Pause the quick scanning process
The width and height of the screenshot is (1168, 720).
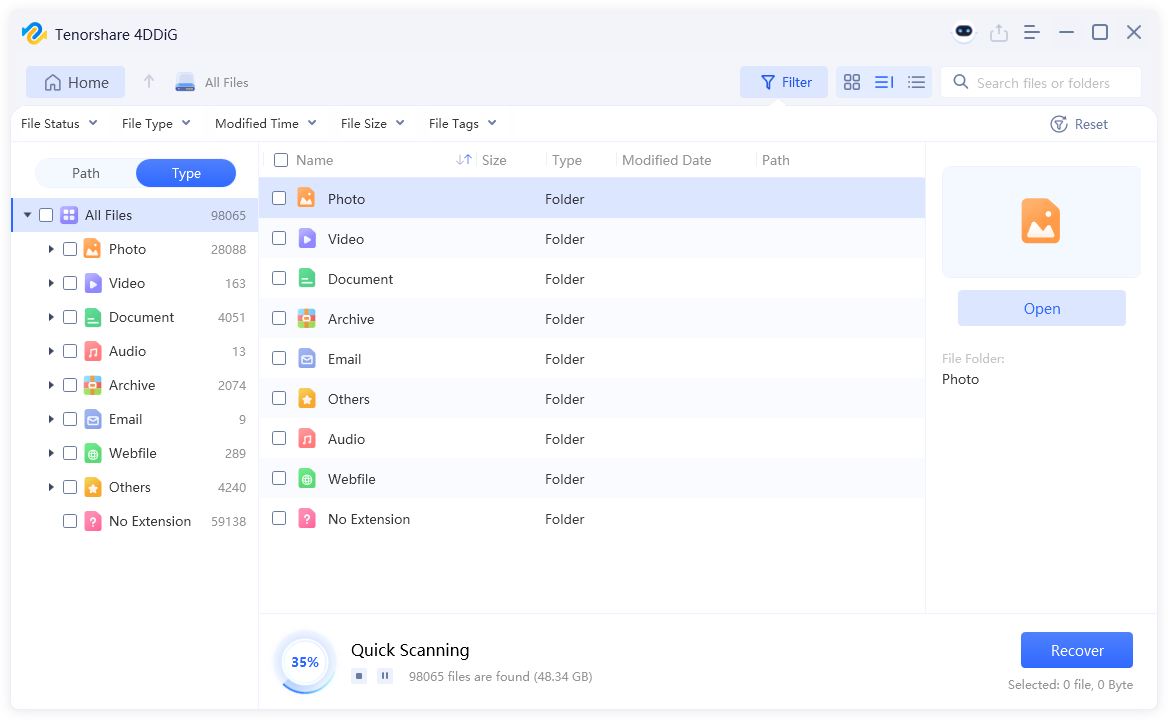tap(385, 676)
